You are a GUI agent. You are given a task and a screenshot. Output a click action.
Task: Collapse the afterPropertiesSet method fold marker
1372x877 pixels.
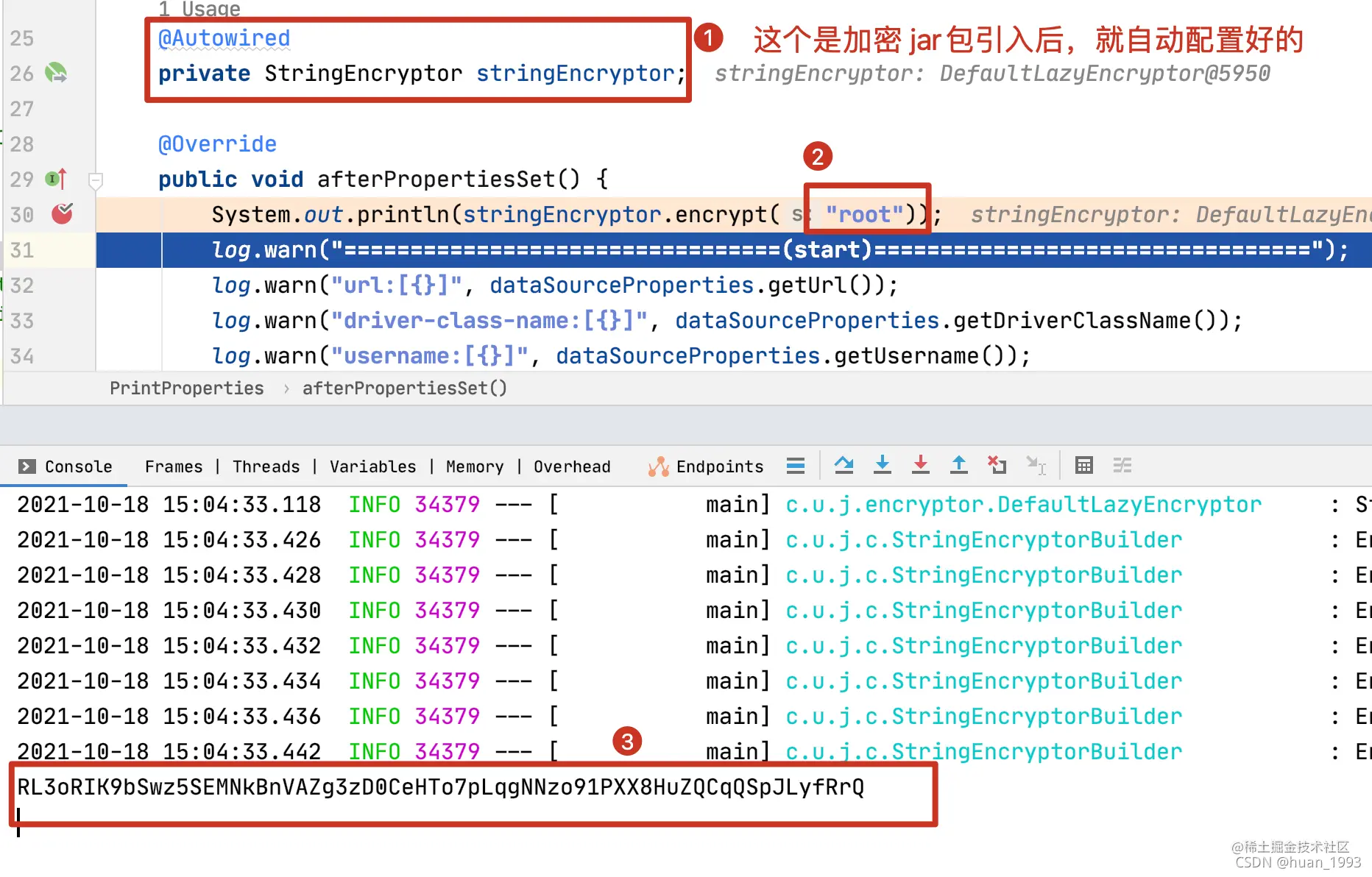[95, 180]
